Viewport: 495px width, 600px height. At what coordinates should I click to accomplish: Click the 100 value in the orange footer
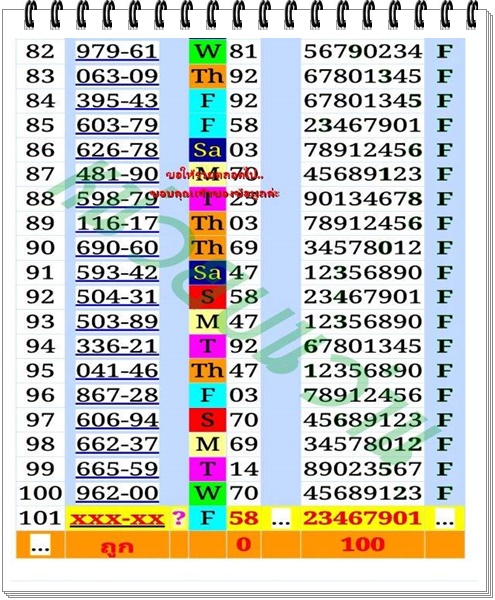coord(363,544)
